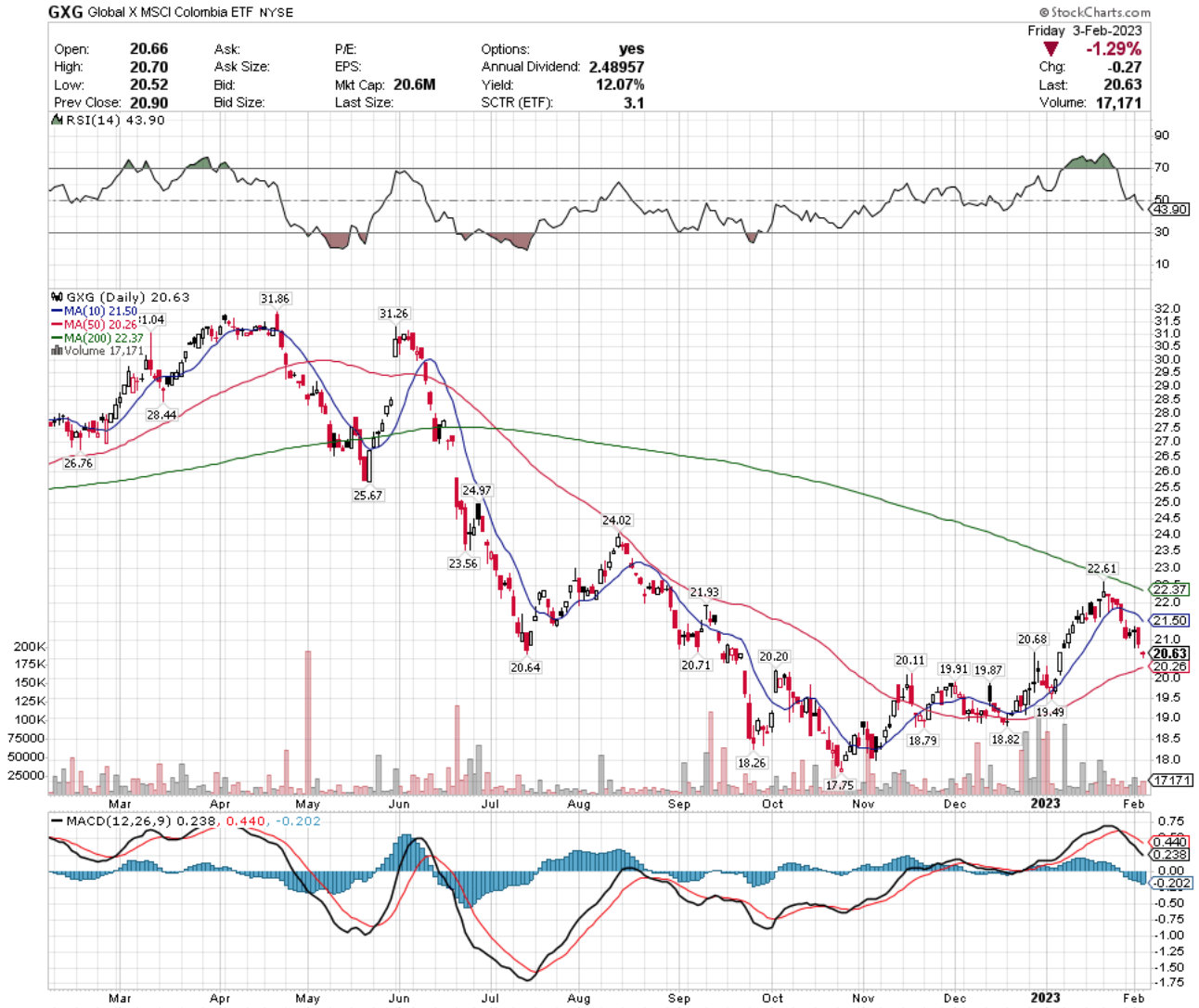
Task: Click the 31.86 price high annotation
Action: pos(275,299)
